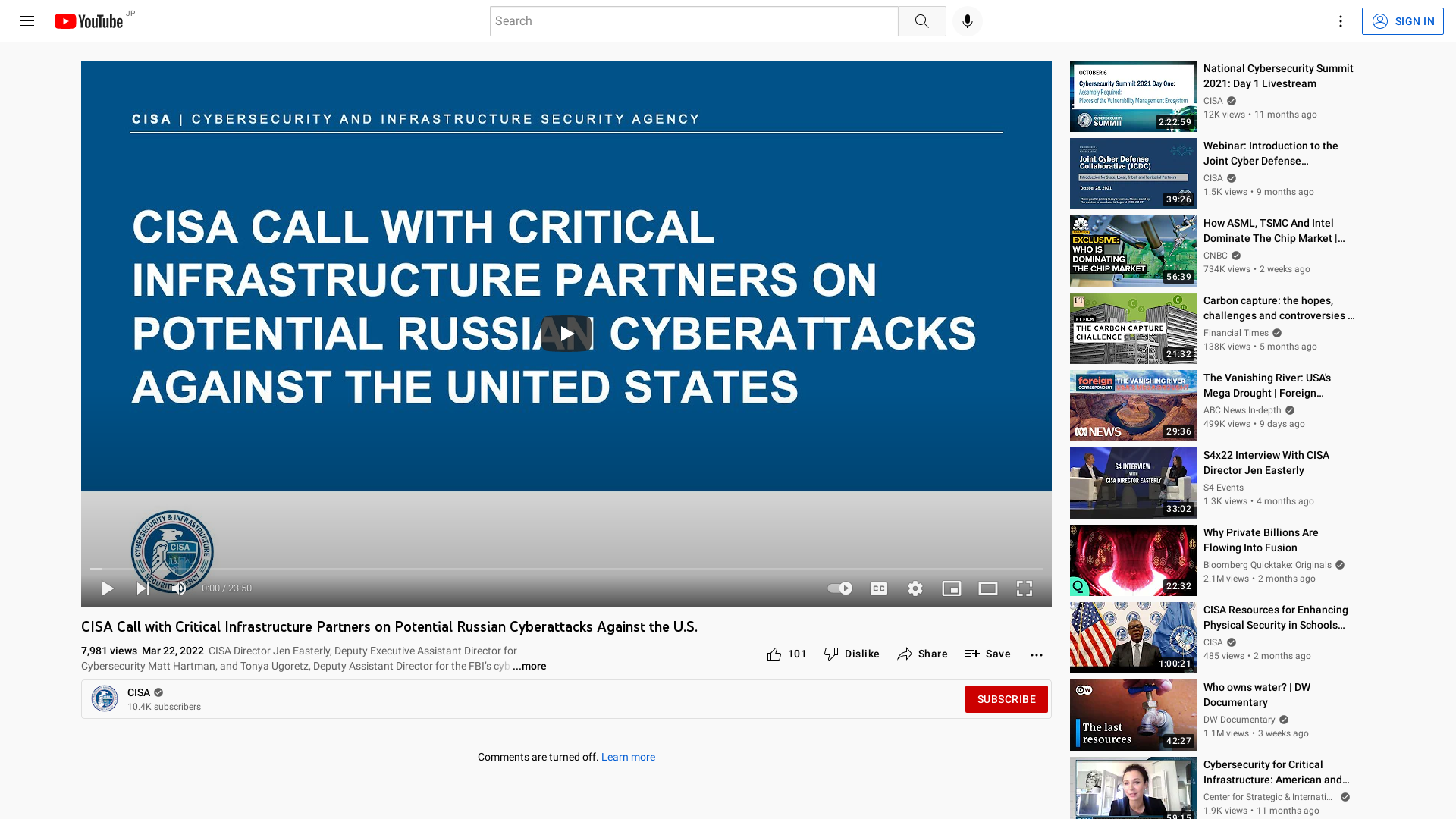Open National Cybersecurity Summit 2021 title
This screenshot has height=819, width=1456.
[1278, 77]
